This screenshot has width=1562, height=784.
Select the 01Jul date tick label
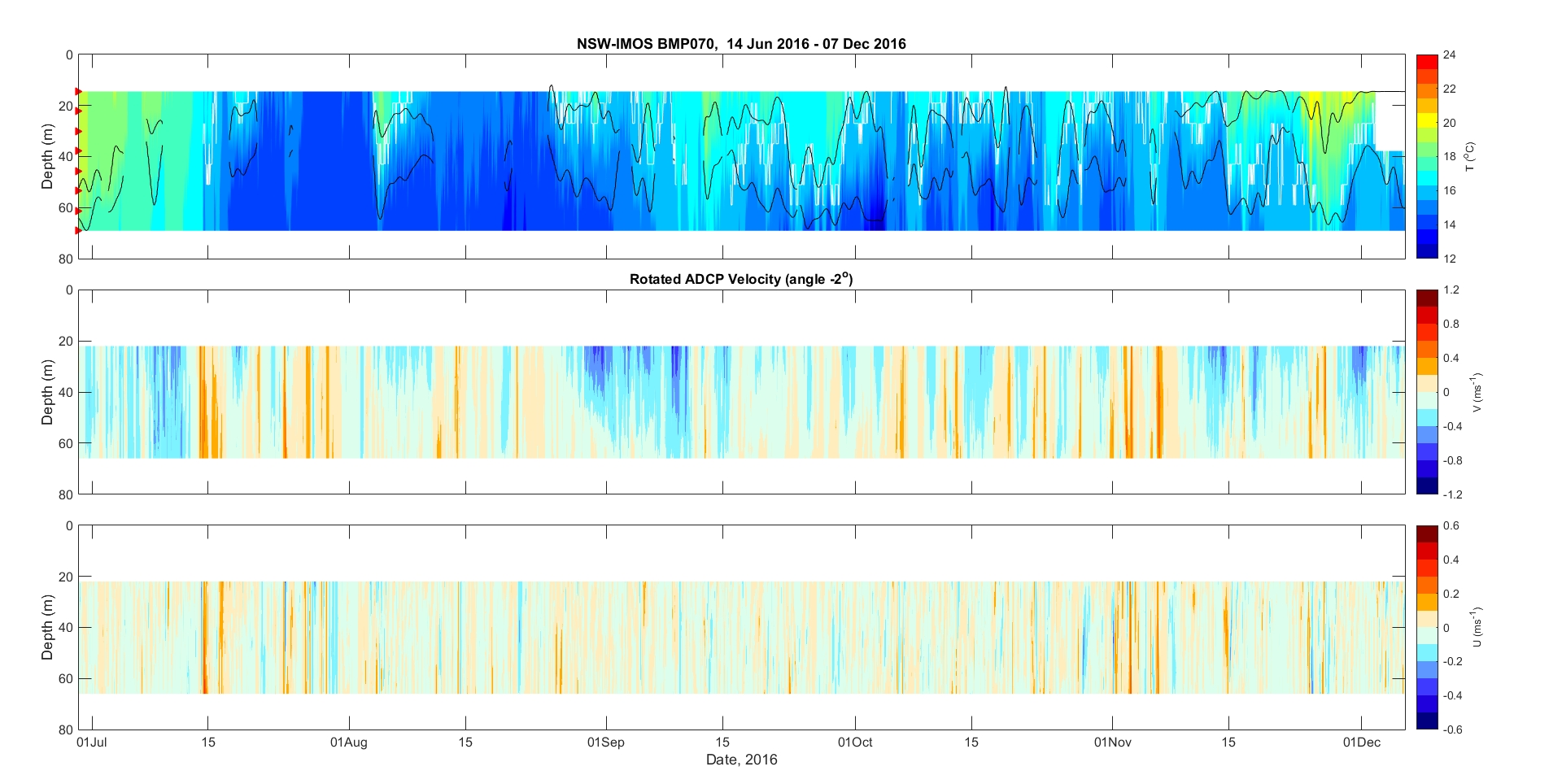(x=91, y=742)
